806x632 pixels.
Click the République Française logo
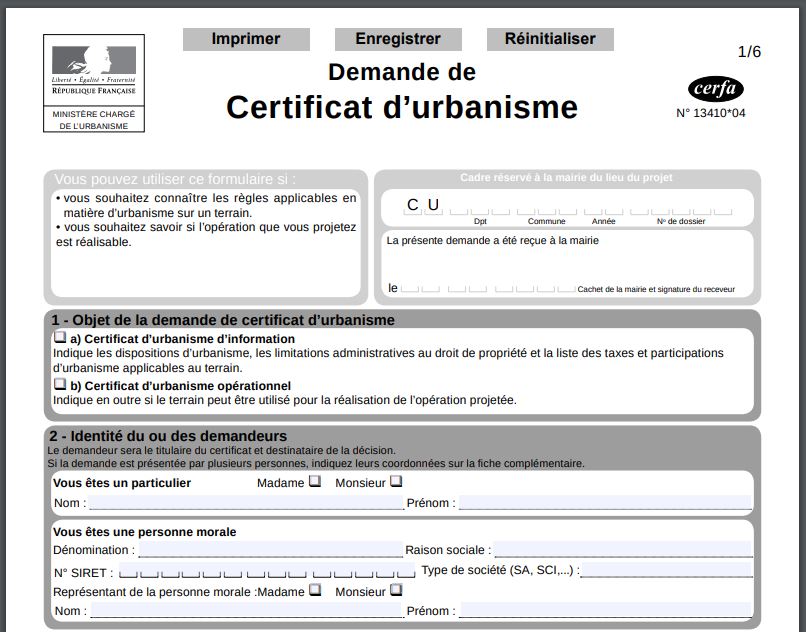tap(94, 72)
